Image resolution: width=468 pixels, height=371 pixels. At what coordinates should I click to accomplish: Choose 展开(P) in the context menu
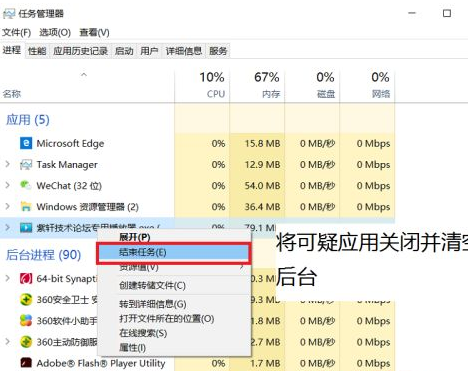[x=174, y=237]
